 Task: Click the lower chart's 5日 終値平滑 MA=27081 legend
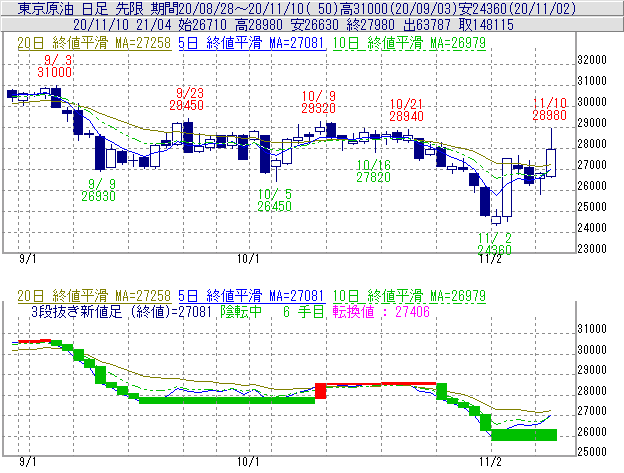[252, 296]
